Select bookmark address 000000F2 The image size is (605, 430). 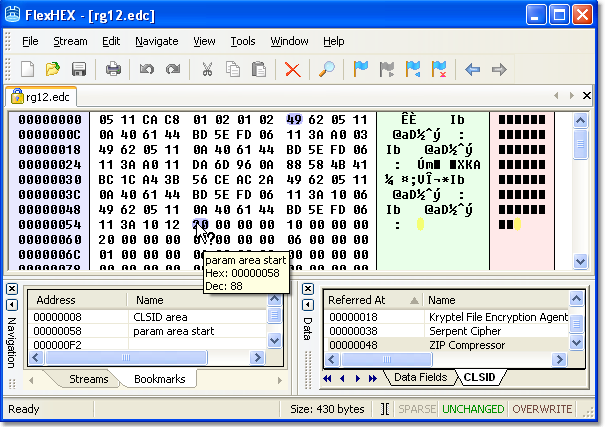[58, 345]
